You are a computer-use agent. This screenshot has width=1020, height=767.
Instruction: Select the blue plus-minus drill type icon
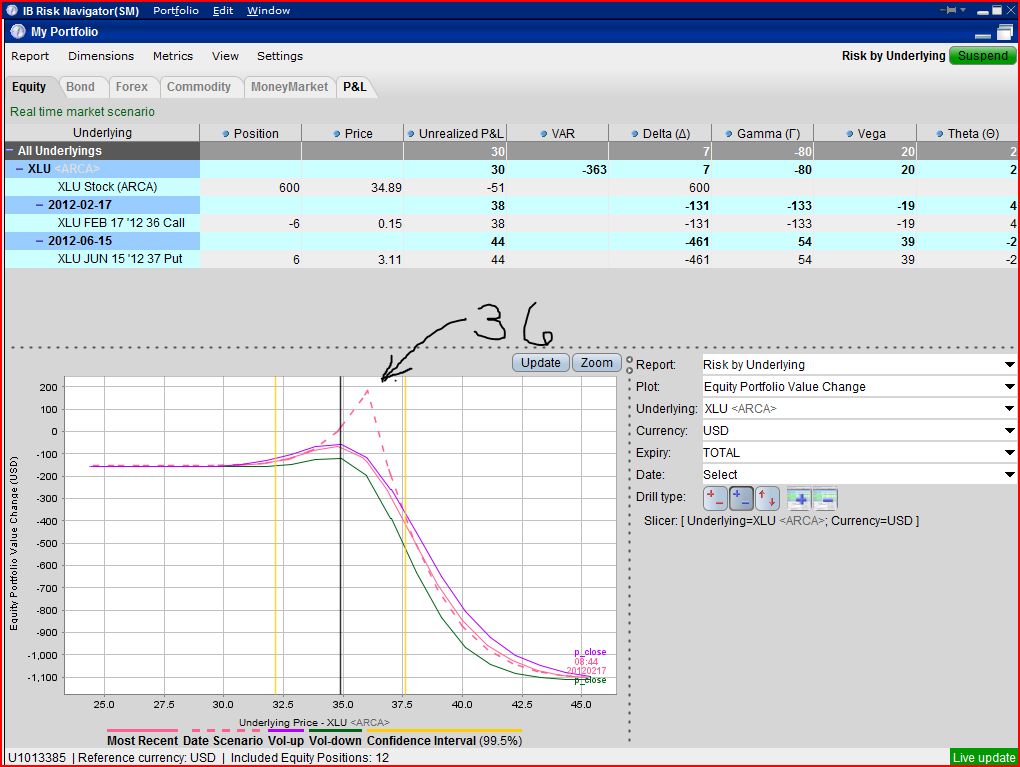pos(742,499)
